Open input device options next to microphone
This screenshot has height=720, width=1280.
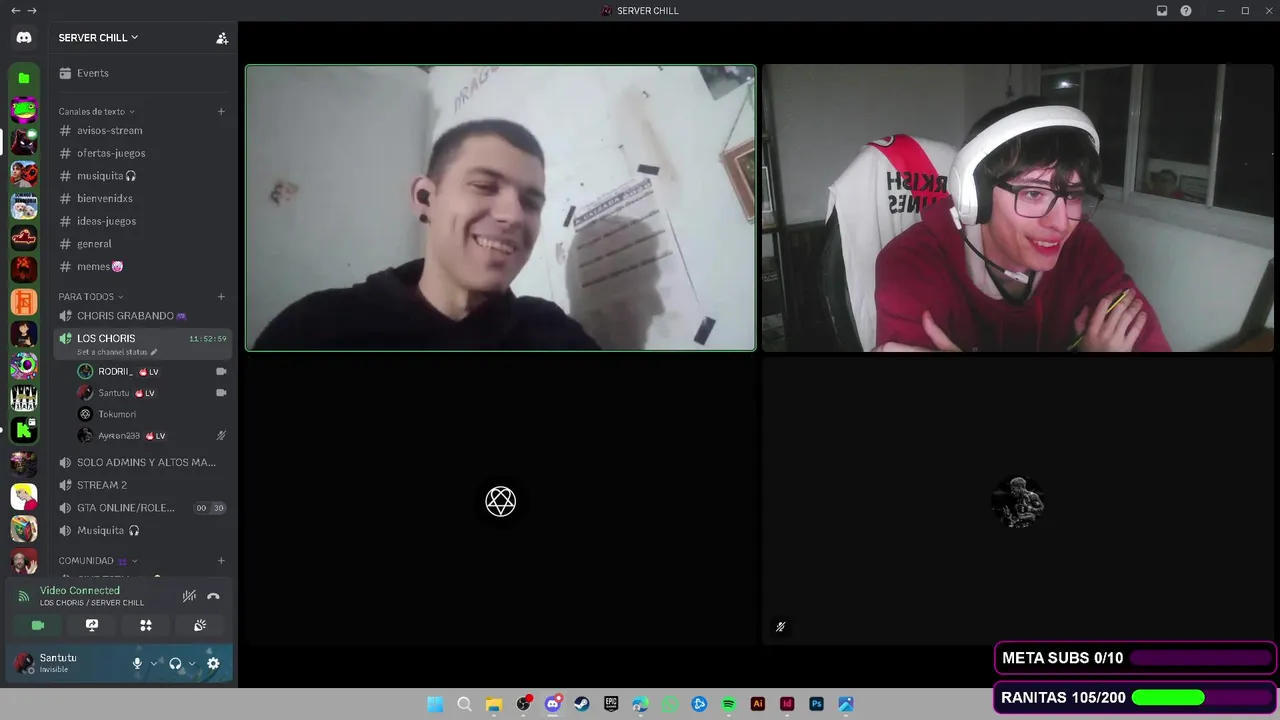(154, 663)
